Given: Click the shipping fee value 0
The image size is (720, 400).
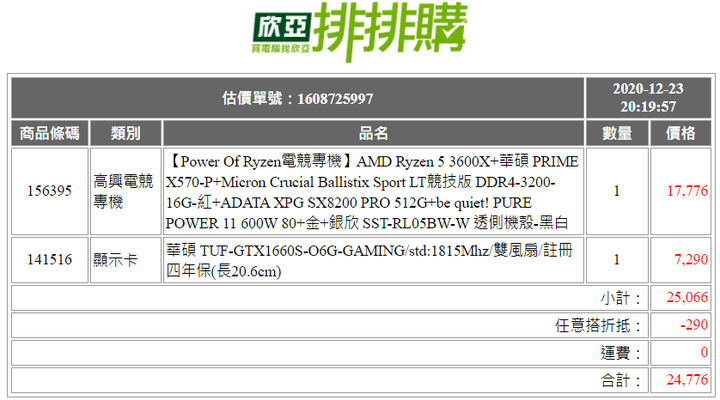Looking at the screenshot, I should (704, 353).
